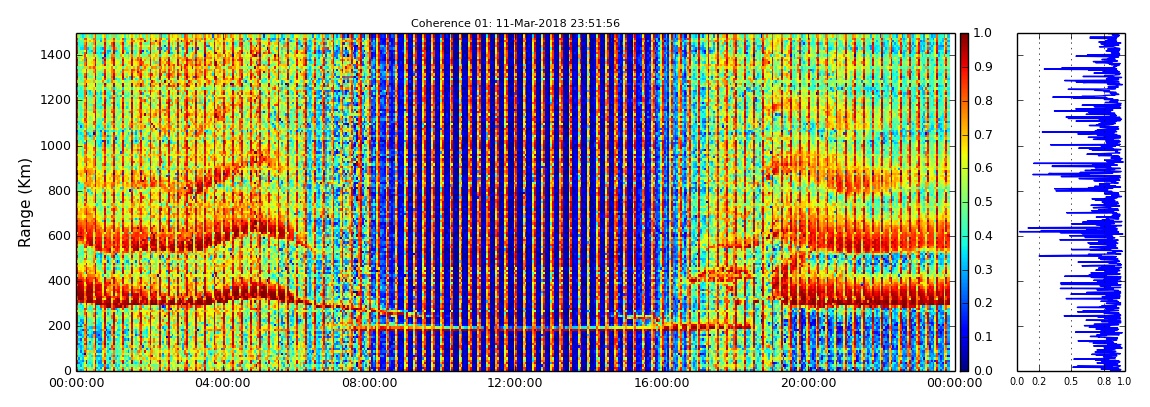Click the 'Range (Km)' axis label
The height and width of the screenshot is (407, 1150).
click(x=24, y=202)
